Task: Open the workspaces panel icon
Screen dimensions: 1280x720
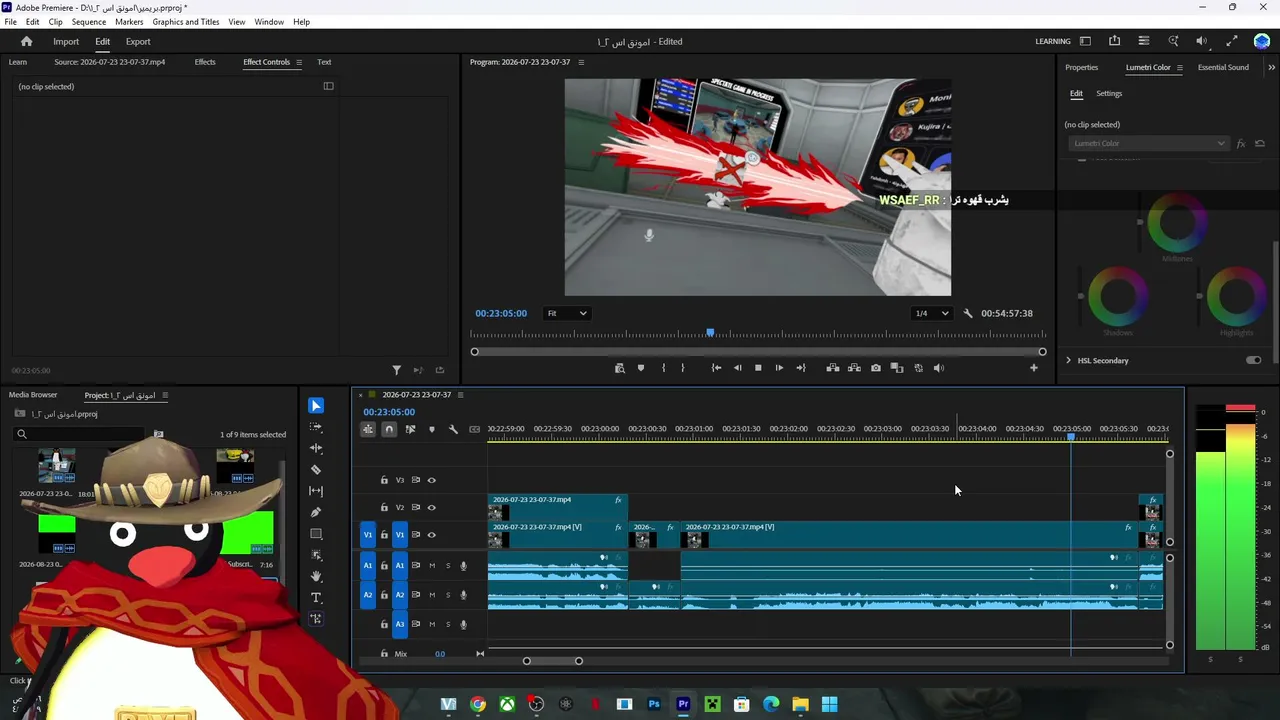Action: point(1085,41)
